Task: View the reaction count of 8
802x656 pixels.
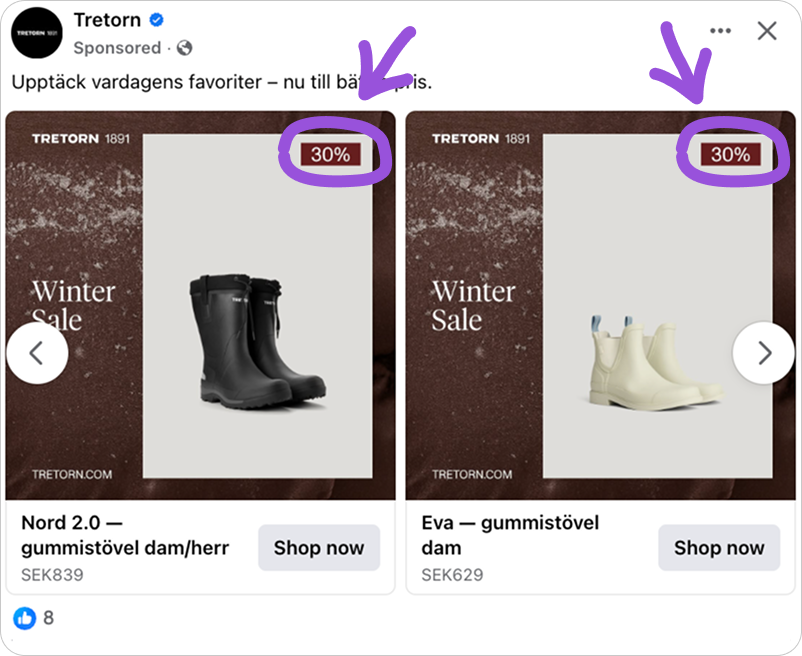Action: pos(48,618)
